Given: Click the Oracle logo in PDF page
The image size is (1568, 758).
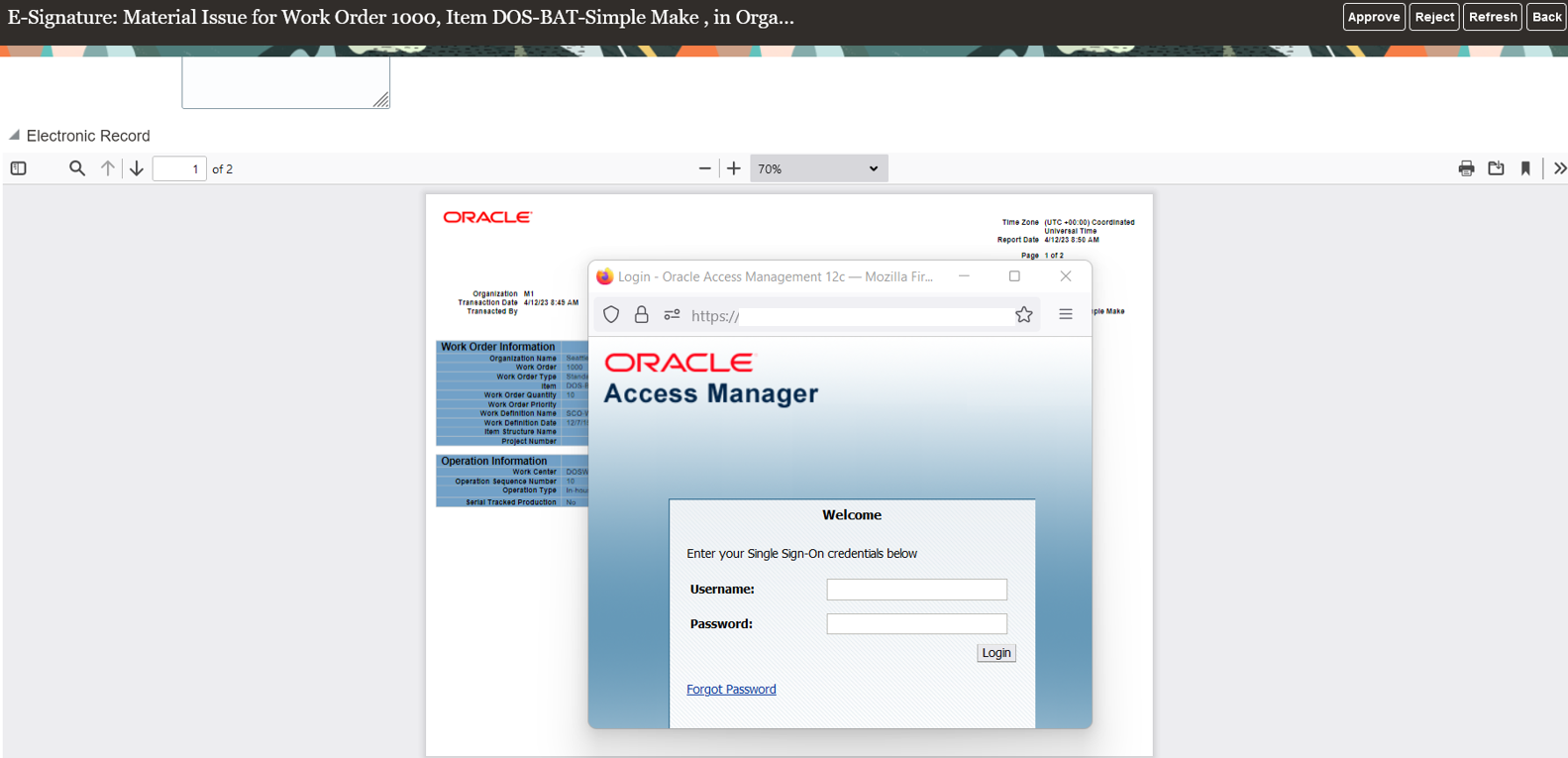Looking at the screenshot, I should (487, 217).
